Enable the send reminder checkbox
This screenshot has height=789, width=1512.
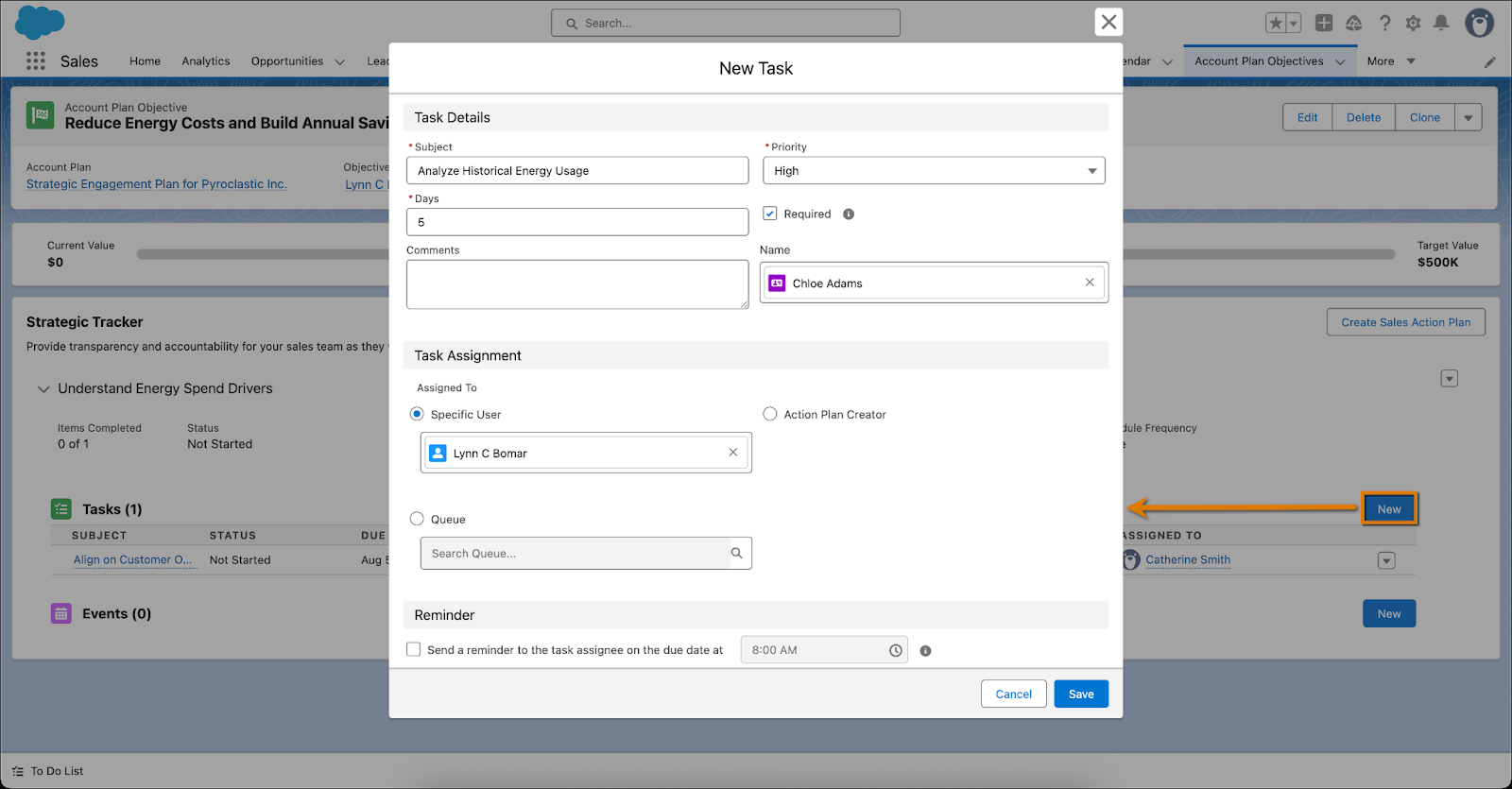click(x=414, y=649)
